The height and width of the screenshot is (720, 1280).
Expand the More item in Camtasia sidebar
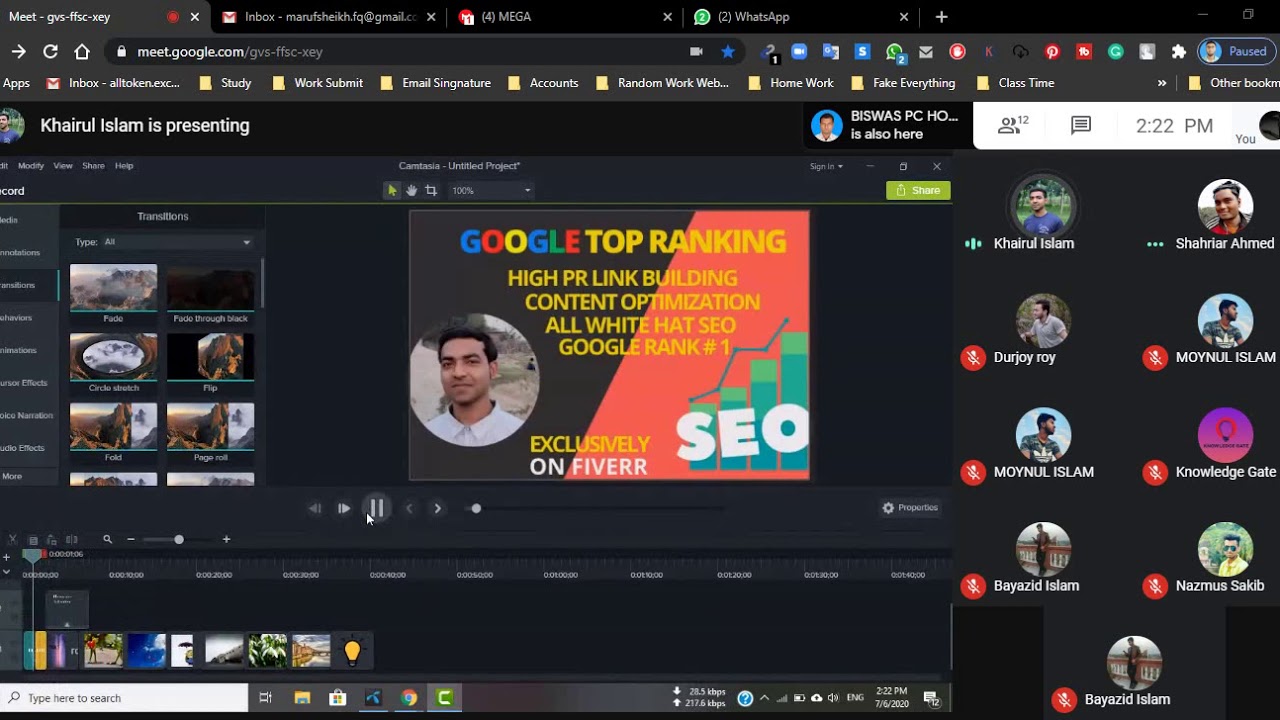(12, 476)
